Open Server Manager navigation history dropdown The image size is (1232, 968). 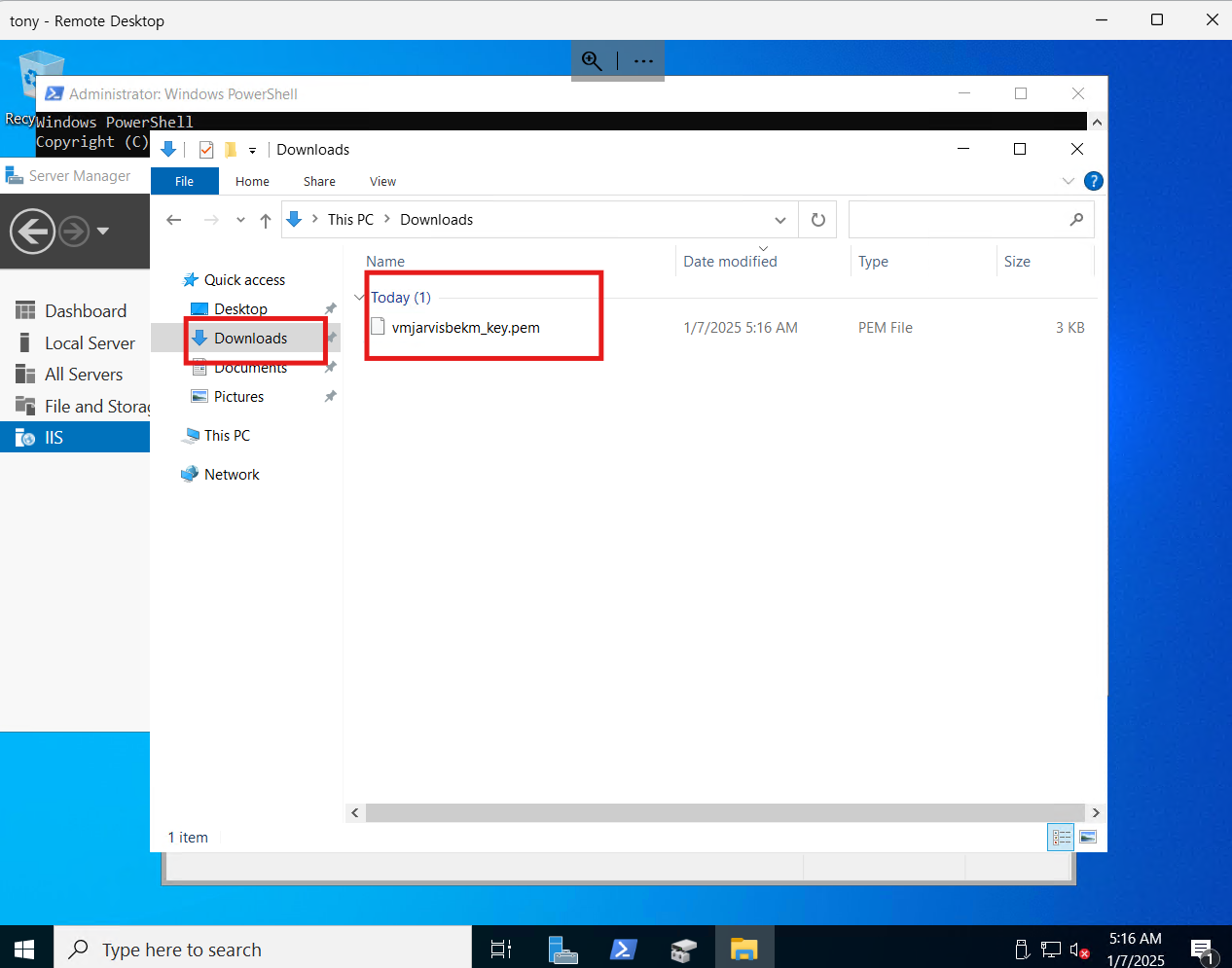click(x=103, y=232)
